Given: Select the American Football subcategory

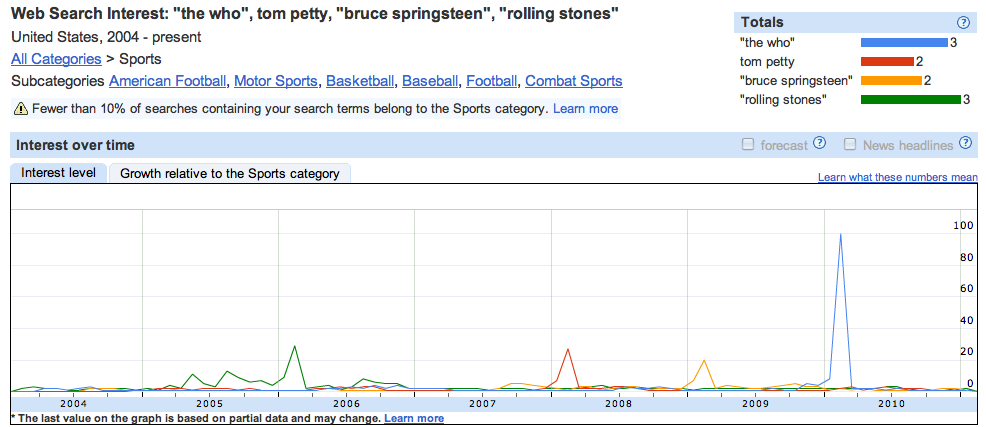Looking at the screenshot, I should pos(168,81).
